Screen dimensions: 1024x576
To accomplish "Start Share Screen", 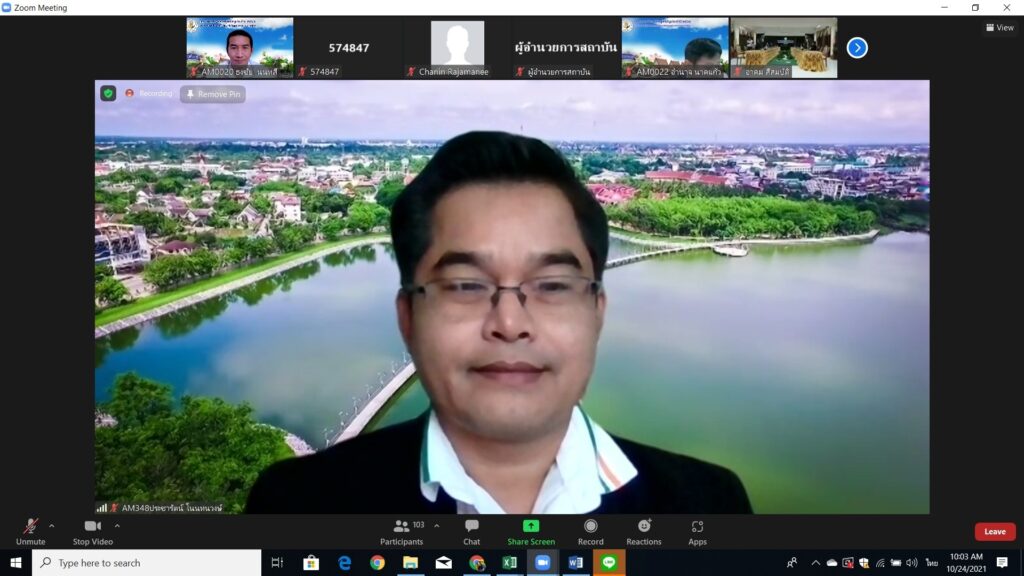I will (531, 532).
